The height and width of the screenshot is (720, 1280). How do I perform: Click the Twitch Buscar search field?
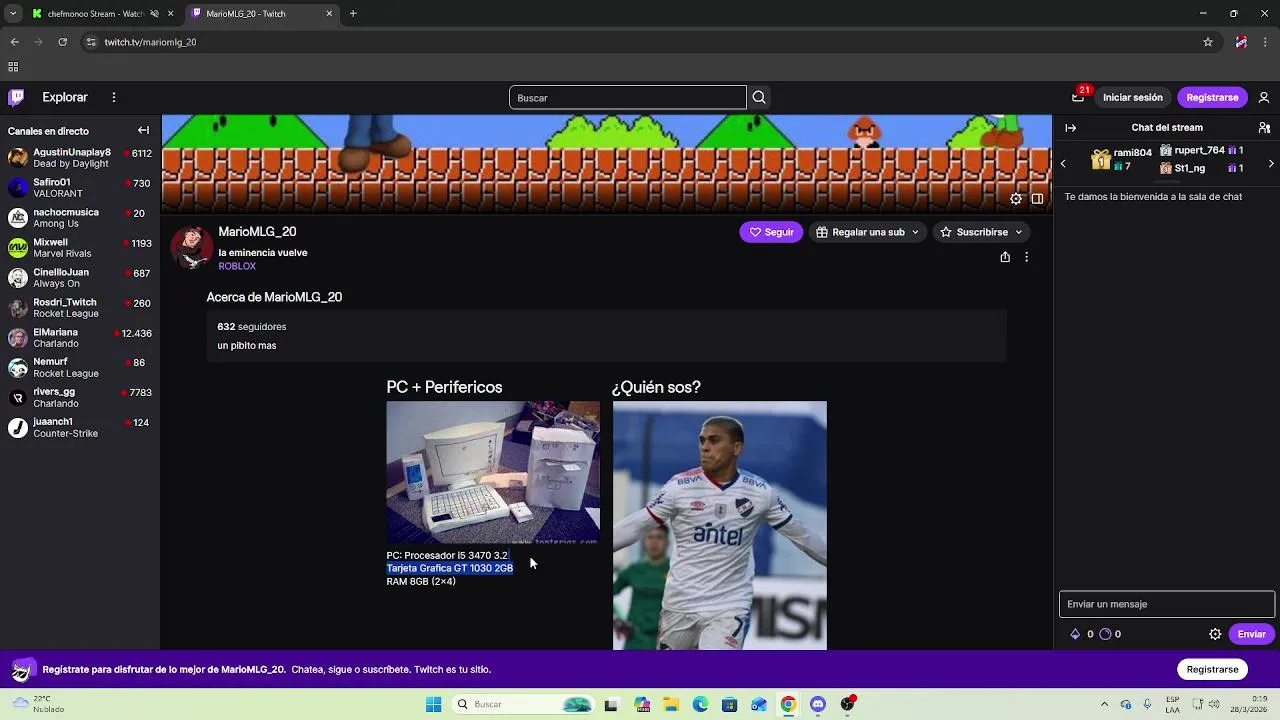627,97
